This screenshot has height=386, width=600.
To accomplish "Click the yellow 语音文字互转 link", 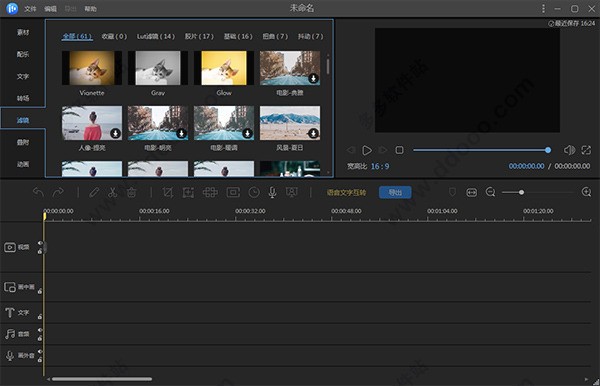I will pos(346,192).
